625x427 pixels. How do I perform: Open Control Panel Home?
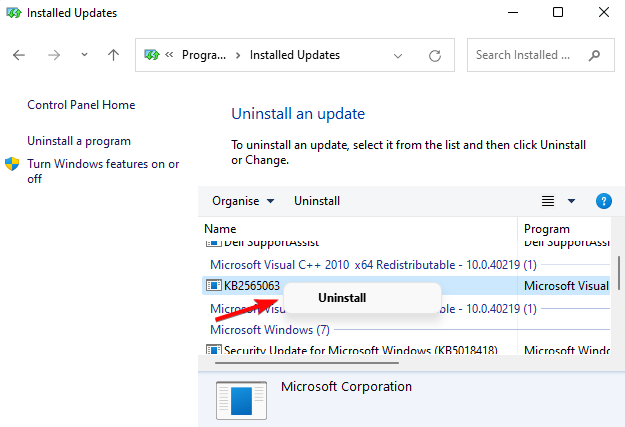click(x=81, y=105)
